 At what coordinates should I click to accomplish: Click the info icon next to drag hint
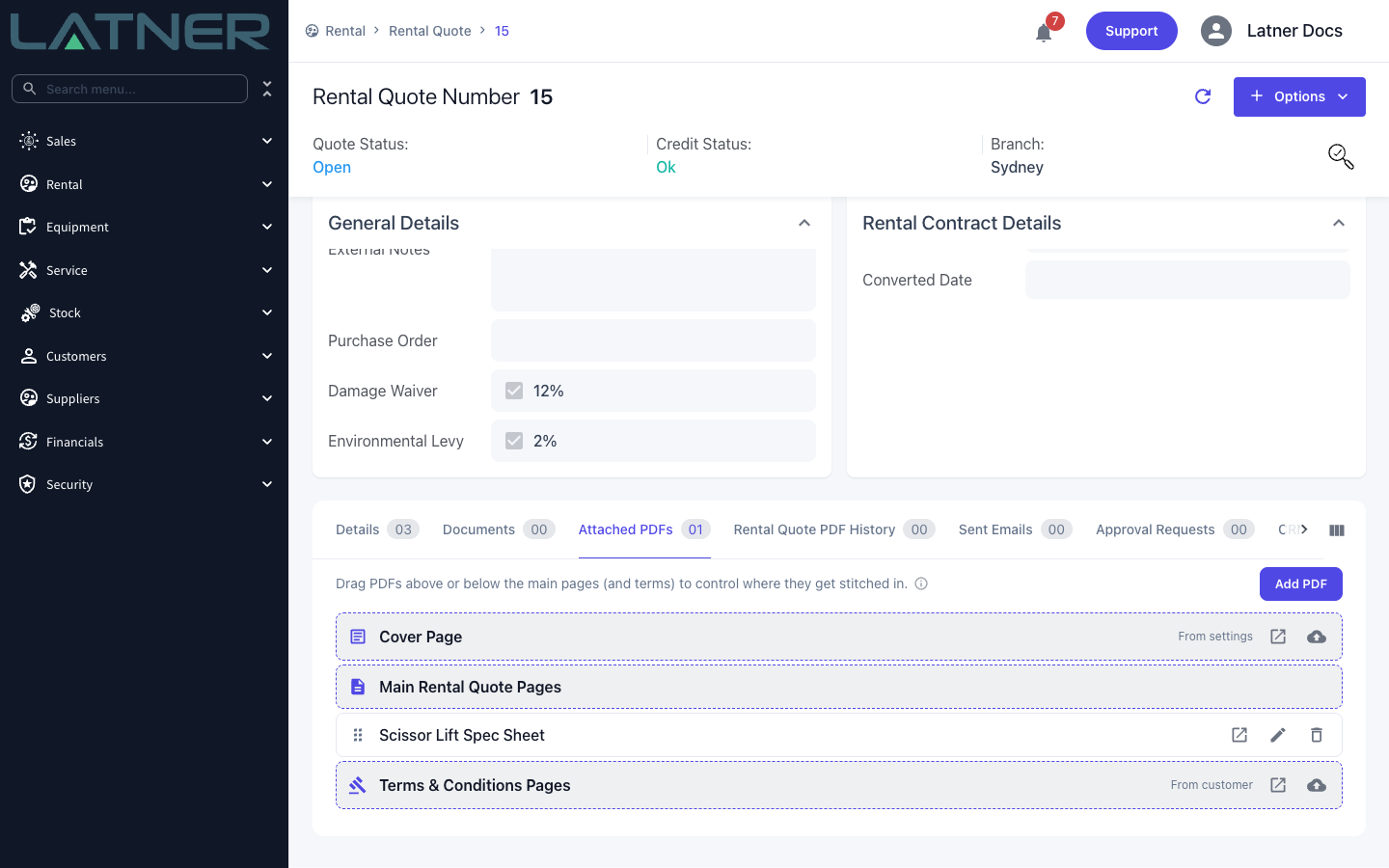(921, 583)
